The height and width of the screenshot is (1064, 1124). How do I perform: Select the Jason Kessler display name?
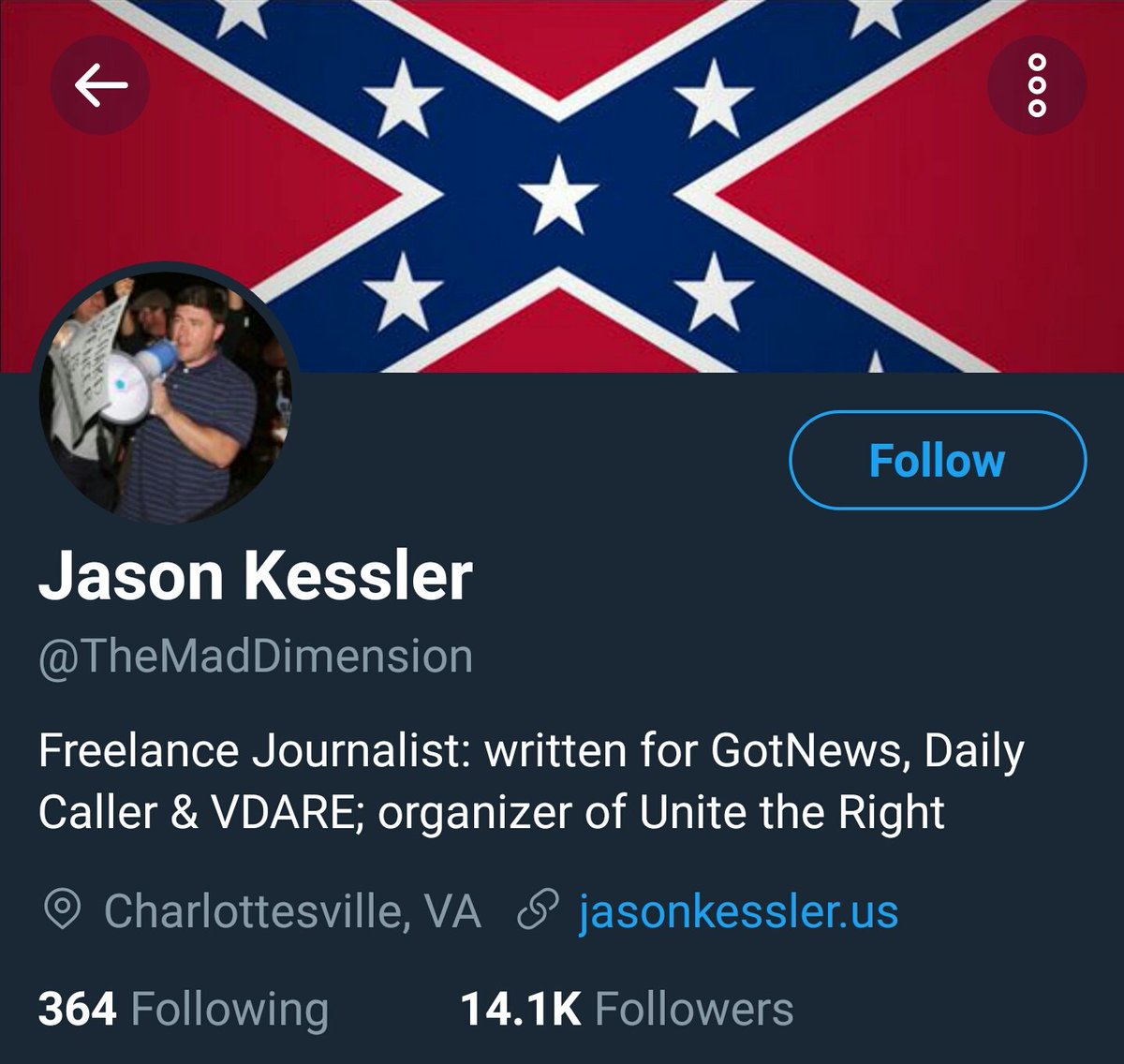[256, 576]
